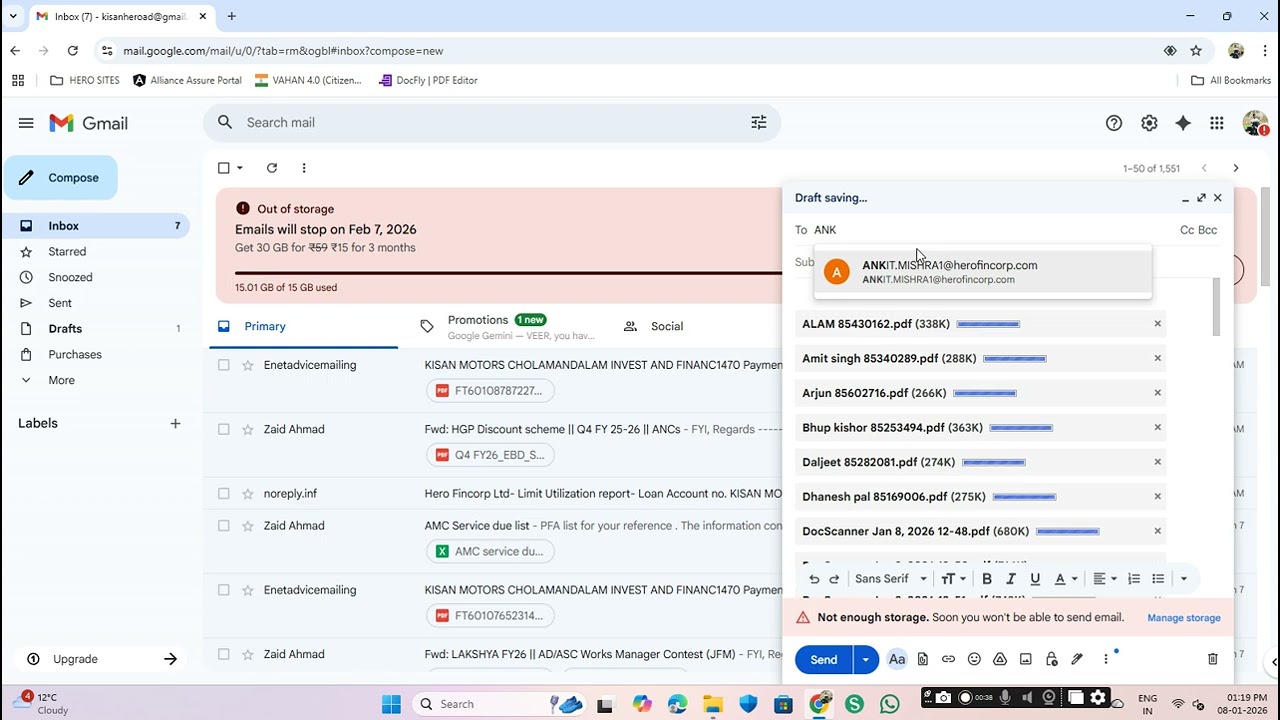This screenshot has width=1280, height=720.
Task: Expand more formatting options arrow
Action: coord(1184,579)
